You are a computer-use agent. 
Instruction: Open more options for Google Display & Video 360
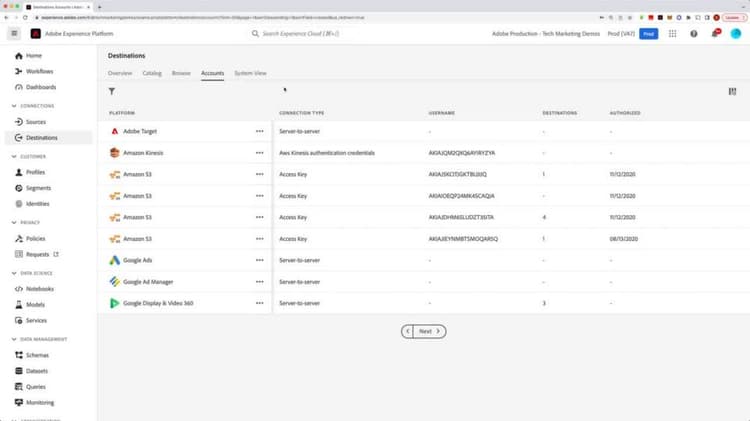260,303
